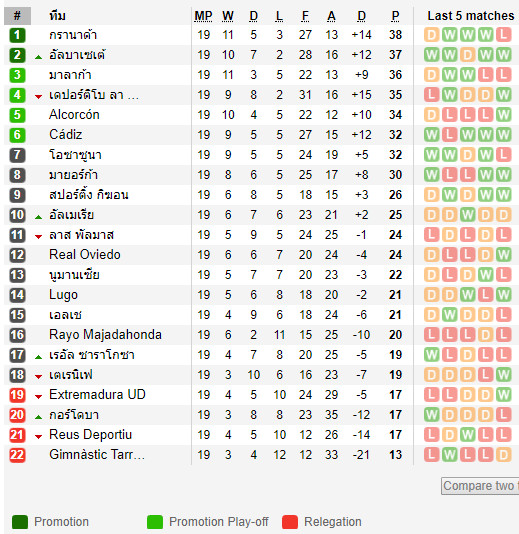This screenshot has height=534, width=519.
Task: Click the red rank 22 badge
Action: tap(17, 455)
